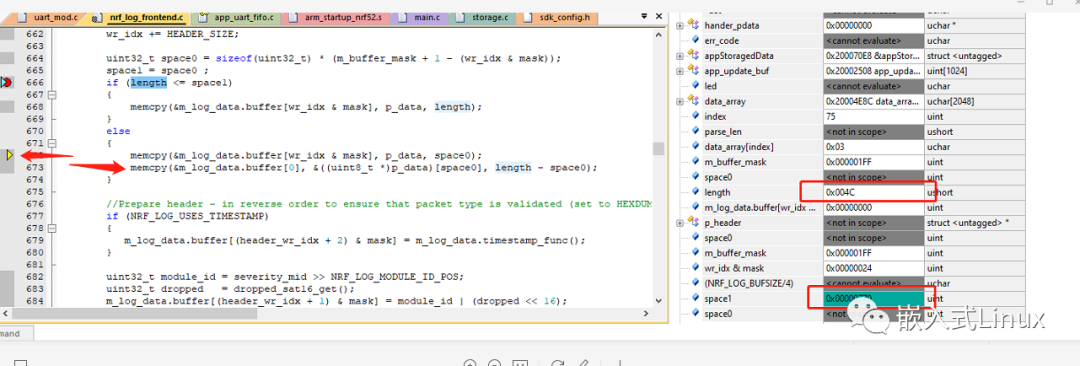Image resolution: width=1080 pixels, height=366 pixels.
Task: Click the uchar[2048] type cell
Action: (975, 101)
